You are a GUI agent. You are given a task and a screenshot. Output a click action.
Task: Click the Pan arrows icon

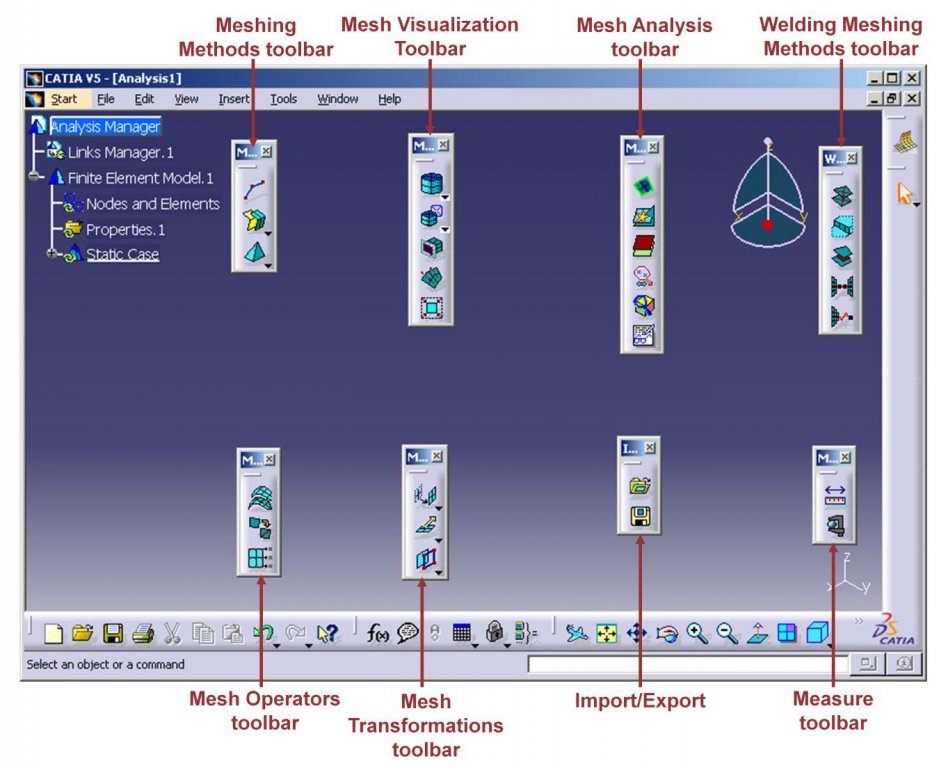637,633
